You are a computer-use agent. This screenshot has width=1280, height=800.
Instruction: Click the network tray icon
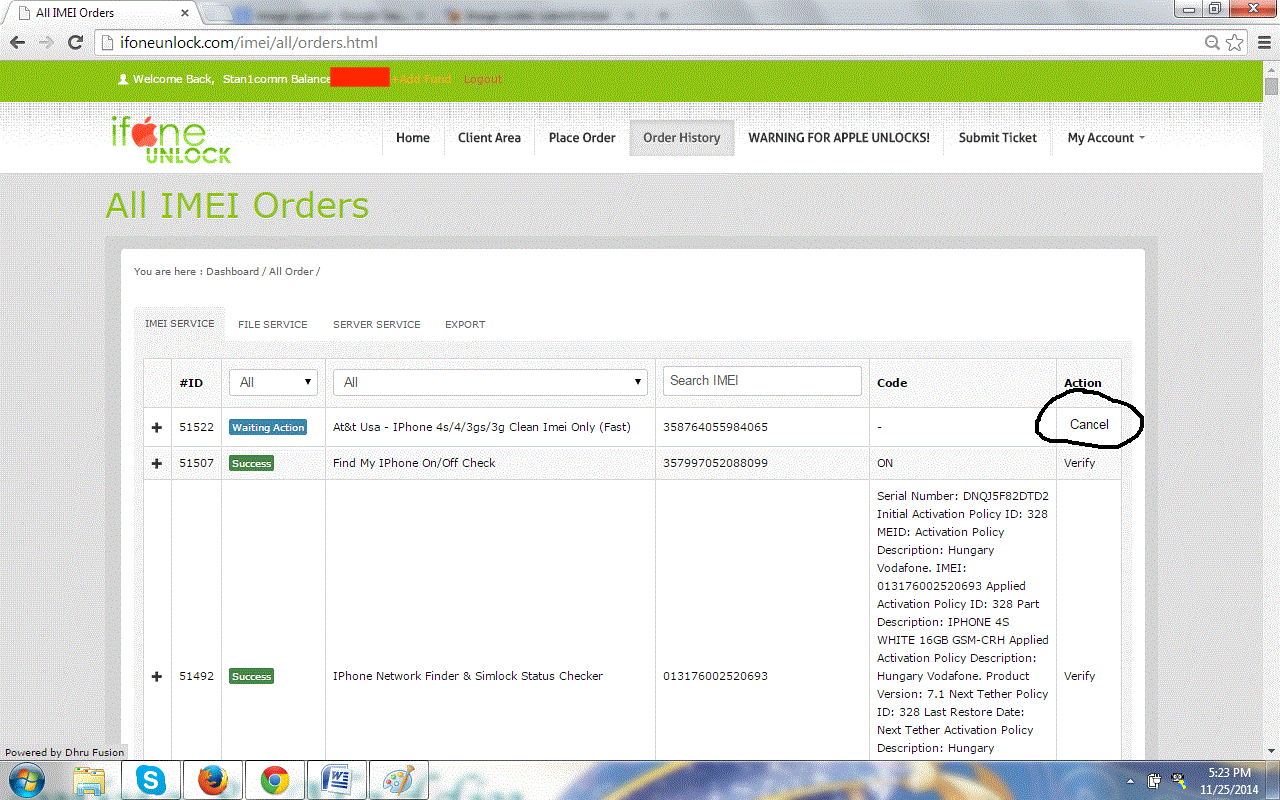pos(1178,780)
